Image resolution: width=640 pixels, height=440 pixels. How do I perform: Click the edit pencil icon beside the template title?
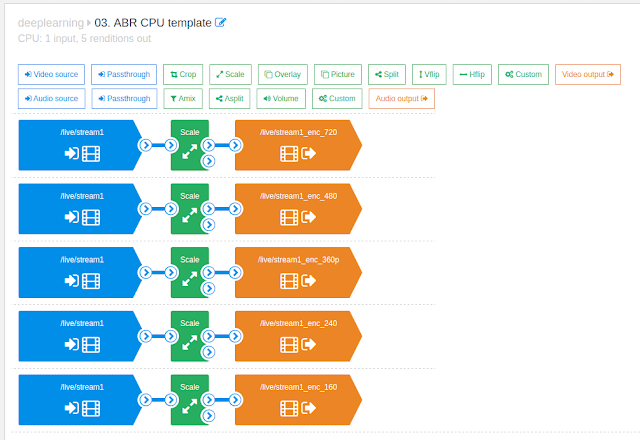point(221,23)
